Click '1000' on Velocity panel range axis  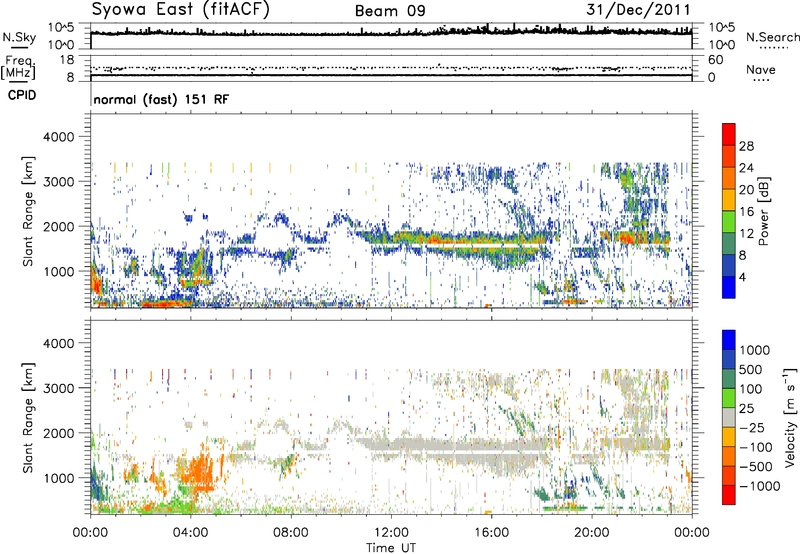(x=58, y=478)
